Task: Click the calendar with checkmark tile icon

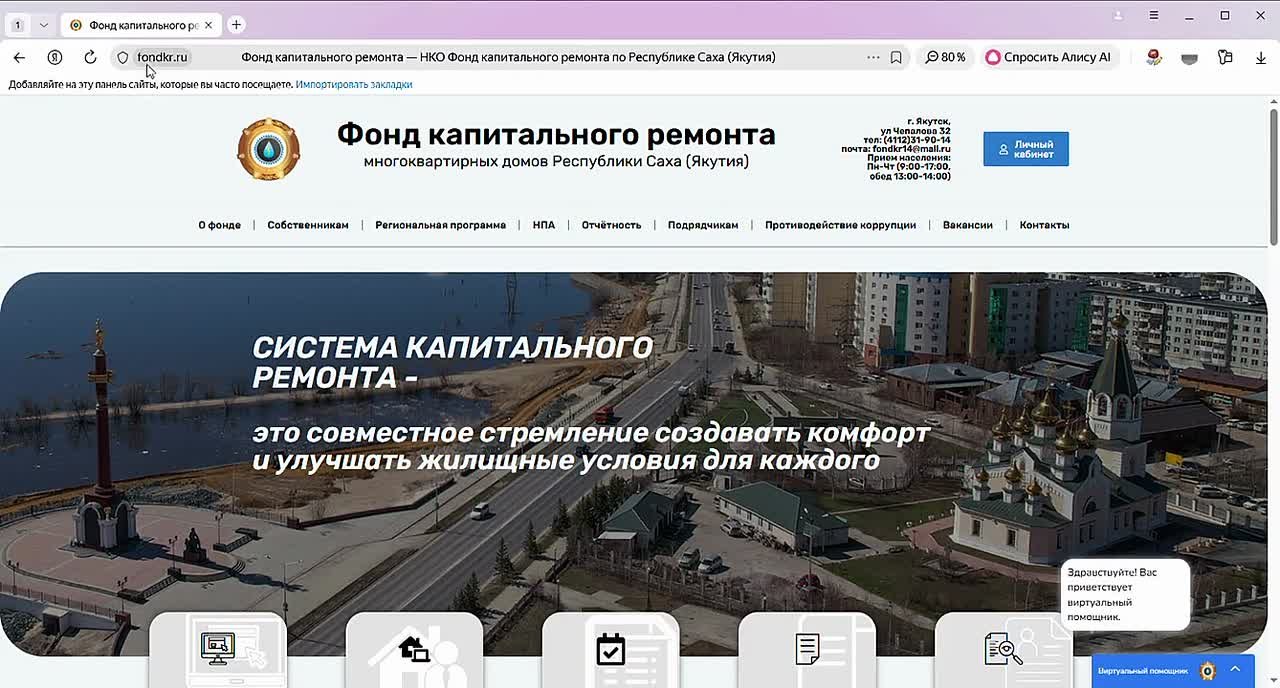Action: point(611,649)
